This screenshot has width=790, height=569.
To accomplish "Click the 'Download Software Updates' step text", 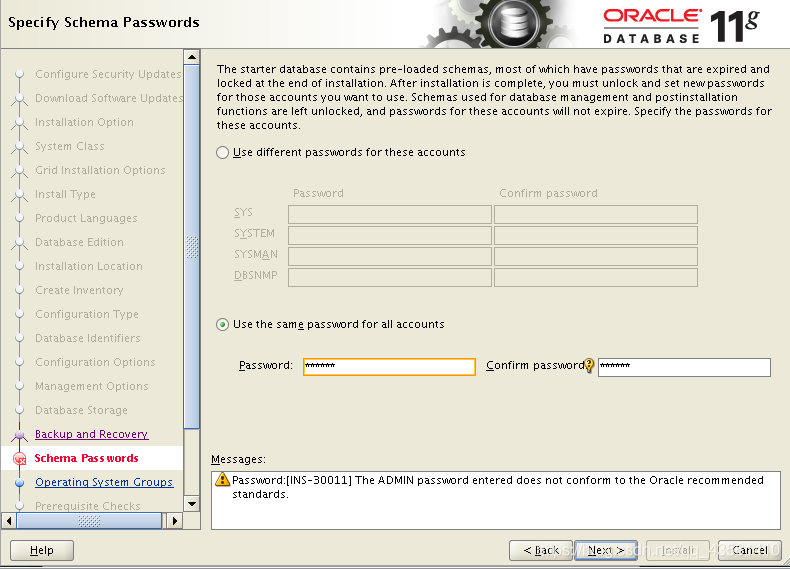I will pos(109,98).
